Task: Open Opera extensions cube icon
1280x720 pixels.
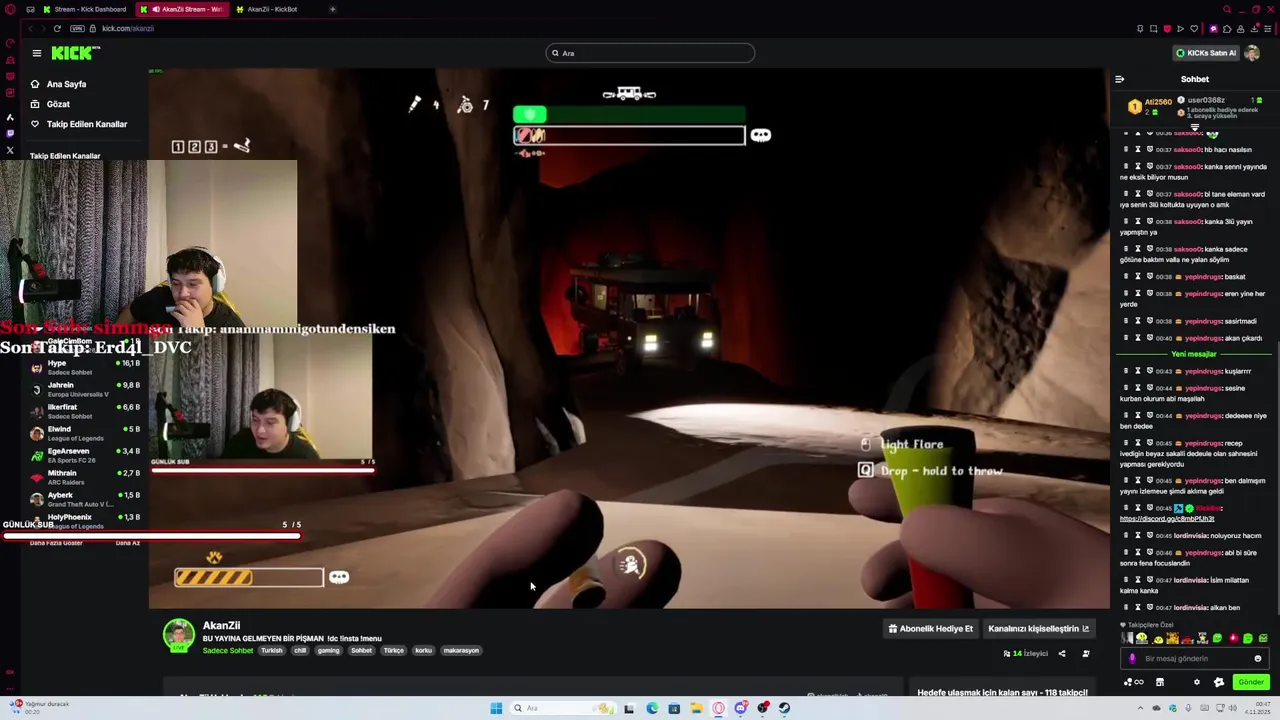Action: click(1227, 28)
